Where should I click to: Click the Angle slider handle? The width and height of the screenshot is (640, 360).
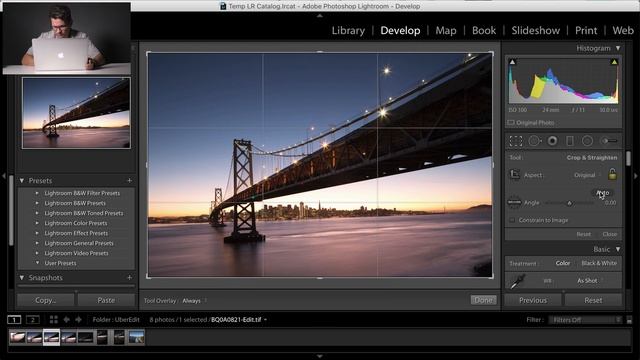tap(569, 203)
